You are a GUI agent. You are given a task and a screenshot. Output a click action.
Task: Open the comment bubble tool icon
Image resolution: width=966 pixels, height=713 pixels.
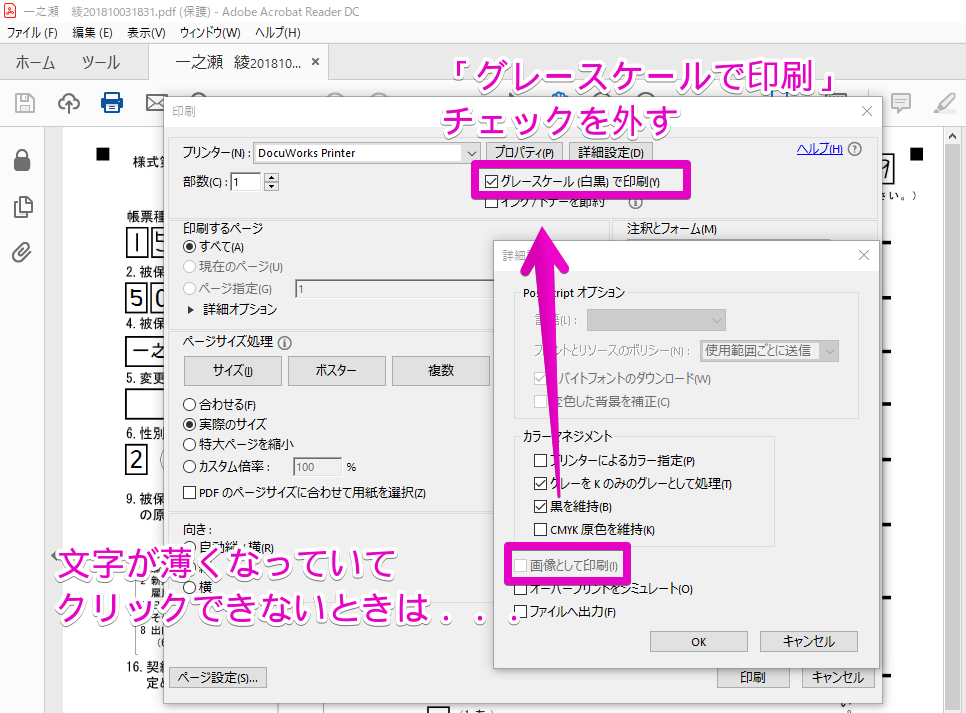coord(901,103)
